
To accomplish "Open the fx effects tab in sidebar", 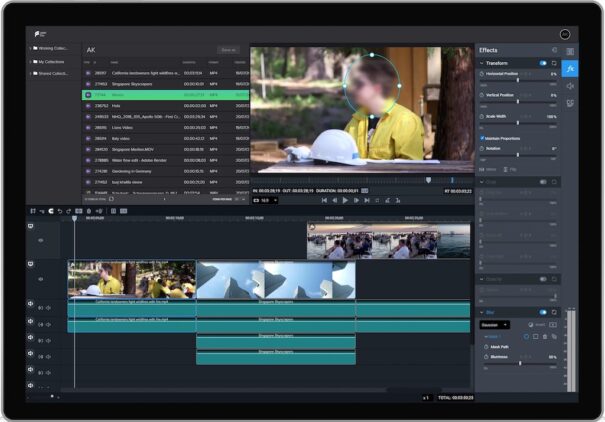I will pyautogui.click(x=569, y=69).
